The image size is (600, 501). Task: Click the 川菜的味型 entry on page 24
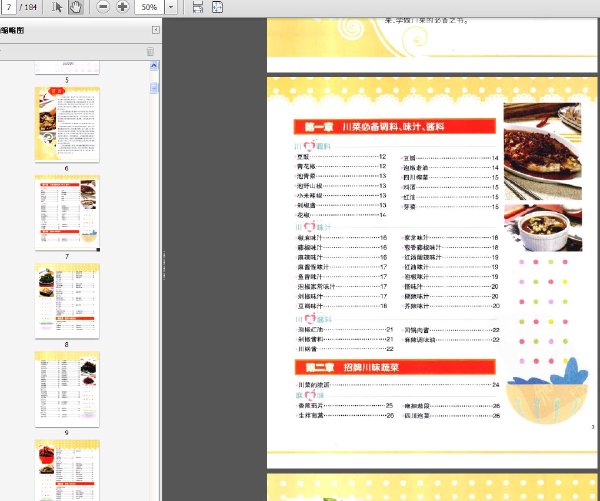pos(398,385)
